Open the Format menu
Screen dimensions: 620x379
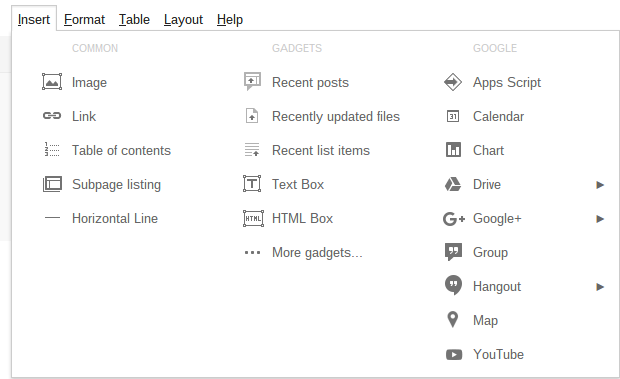point(84,19)
